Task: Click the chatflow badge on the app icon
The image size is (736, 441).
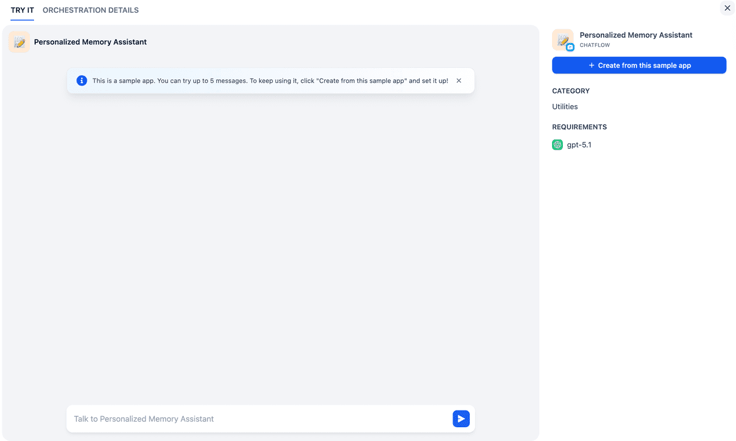Action: 570,47
